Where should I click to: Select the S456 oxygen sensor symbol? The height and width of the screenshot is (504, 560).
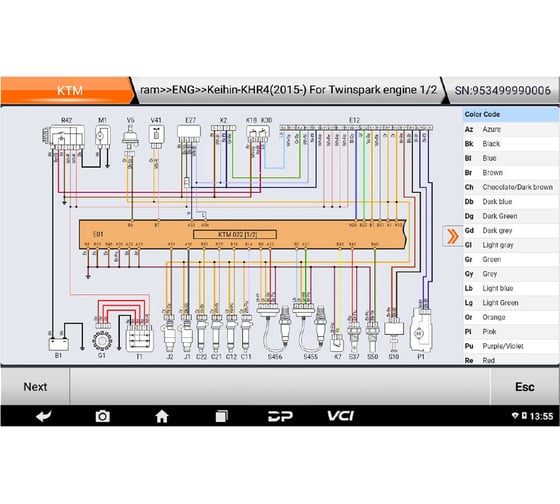[275, 328]
